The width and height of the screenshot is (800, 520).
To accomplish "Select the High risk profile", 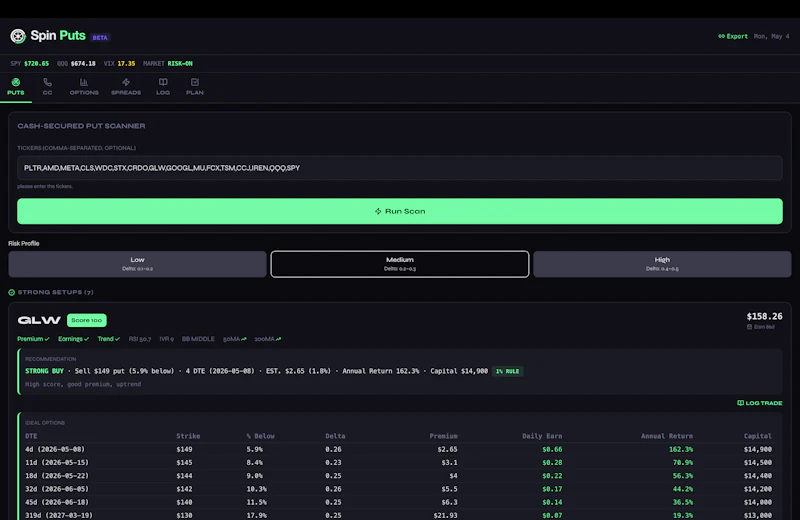I will 662,264.
